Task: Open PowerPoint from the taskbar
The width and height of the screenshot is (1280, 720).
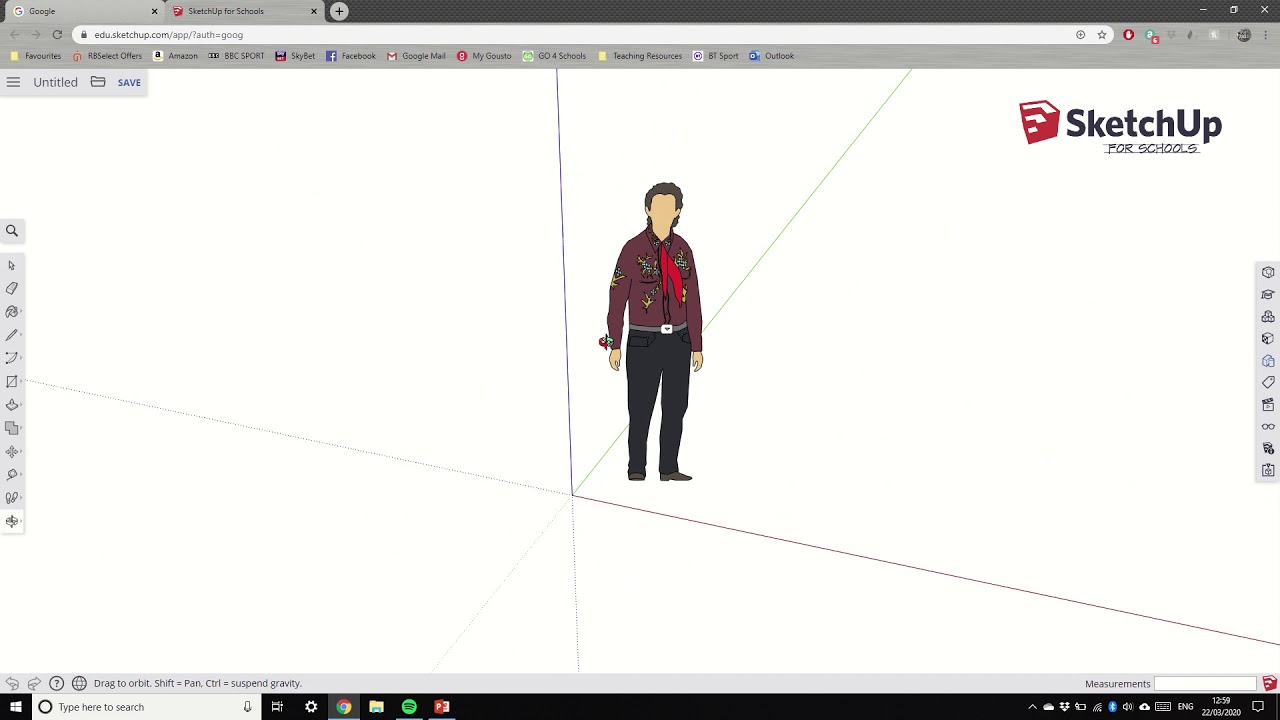Action: [x=442, y=707]
